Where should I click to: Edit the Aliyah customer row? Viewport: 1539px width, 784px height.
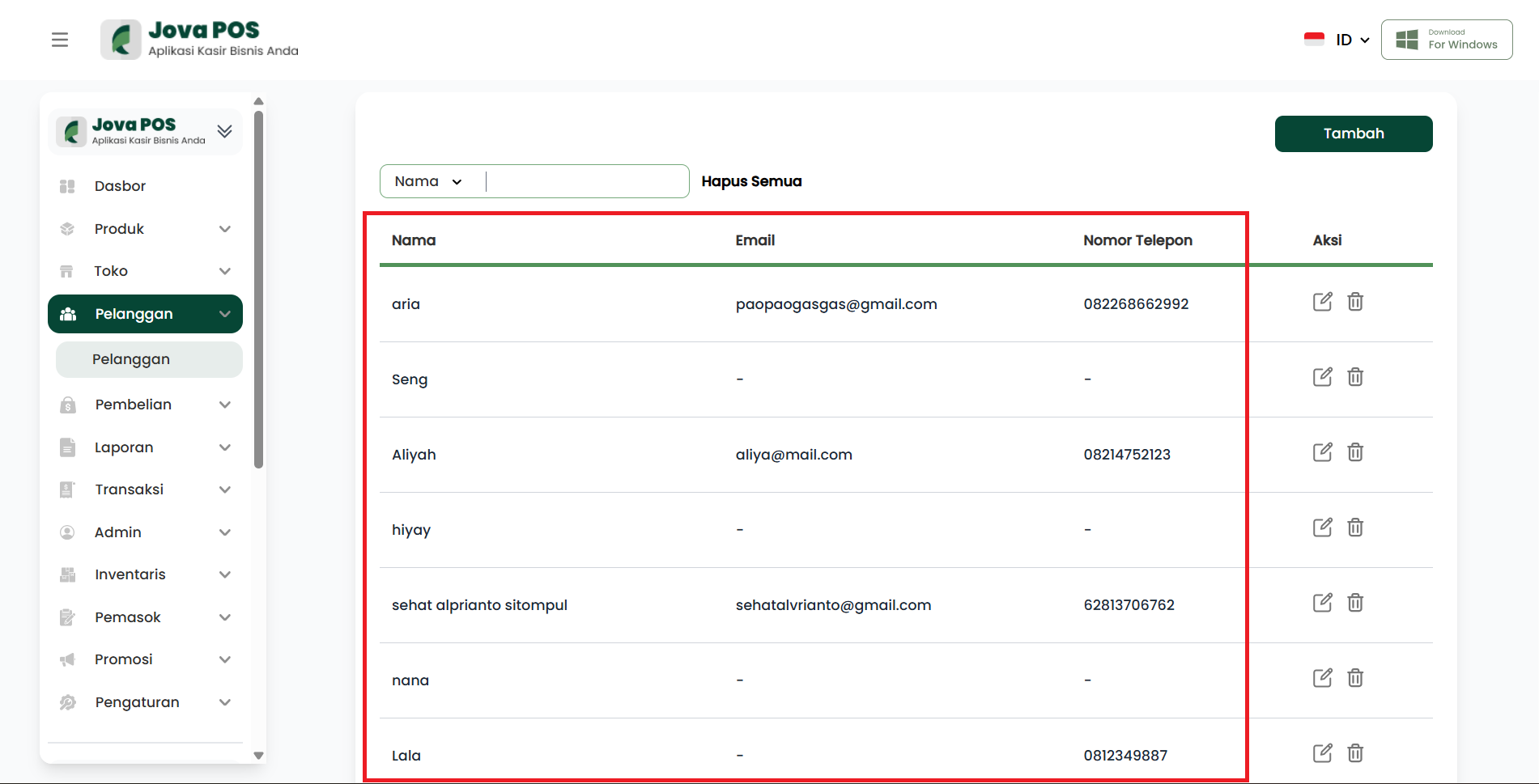point(1322,452)
